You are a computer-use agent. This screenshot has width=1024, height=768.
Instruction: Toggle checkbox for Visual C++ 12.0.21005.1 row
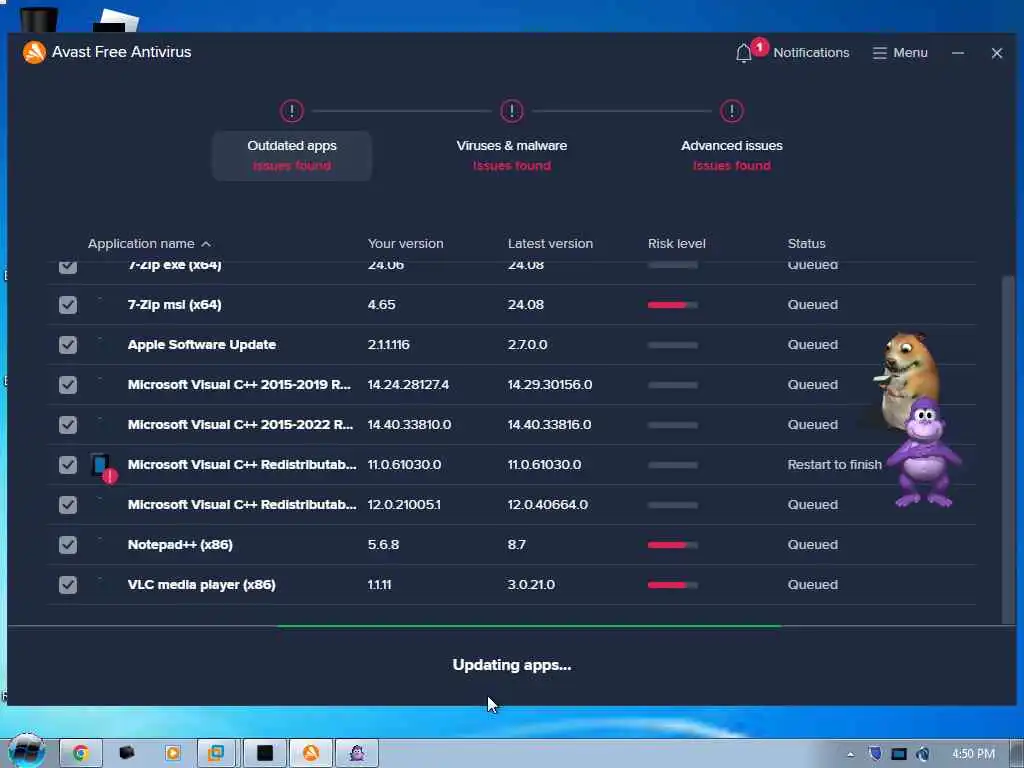(68, 505)
